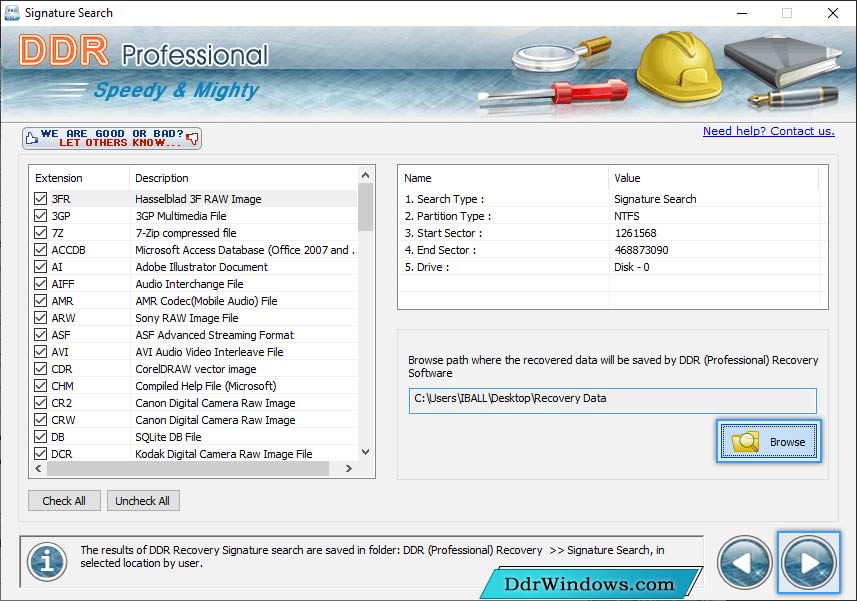Viewport: 857px width, 601px height.
Task: Click the thumbs-down icon in feedback banner
Action: click(x=192, y=138)
